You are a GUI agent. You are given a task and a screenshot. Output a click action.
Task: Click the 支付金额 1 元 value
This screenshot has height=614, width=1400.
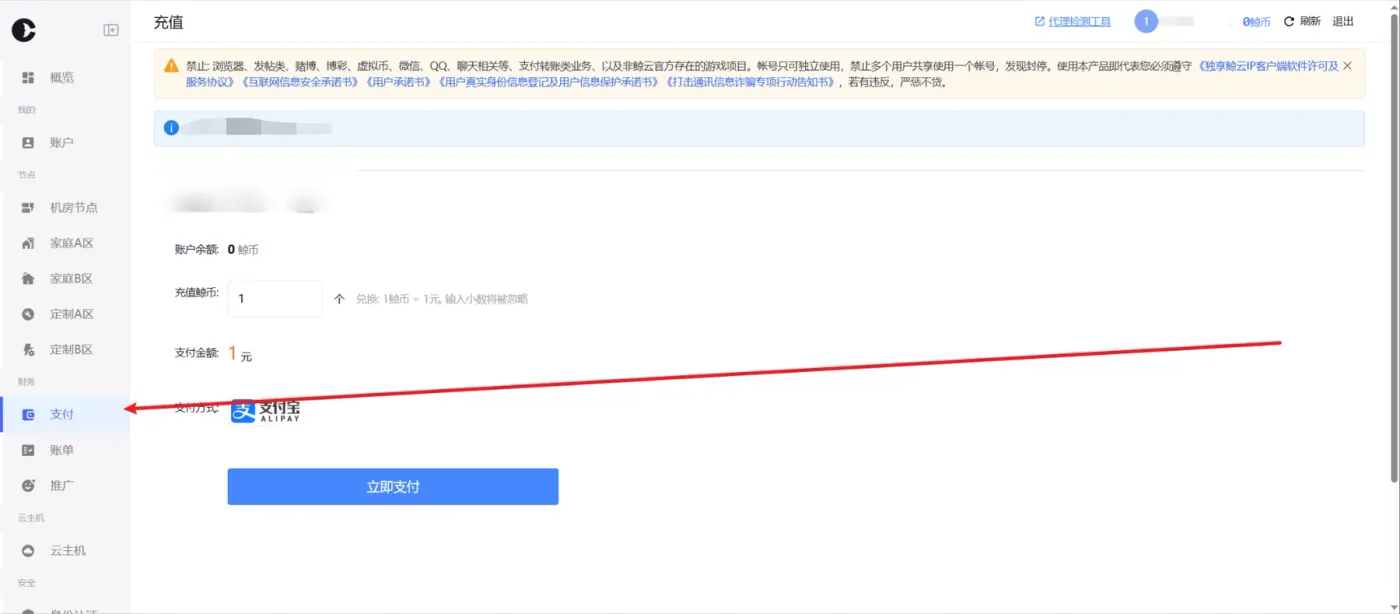click(x=240, y=354)
